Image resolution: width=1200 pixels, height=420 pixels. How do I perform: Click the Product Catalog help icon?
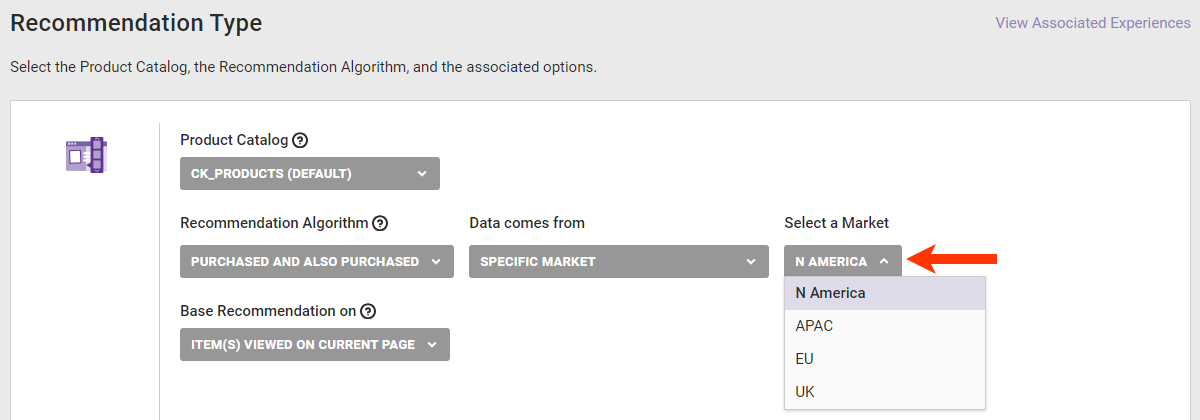point(300,140)
